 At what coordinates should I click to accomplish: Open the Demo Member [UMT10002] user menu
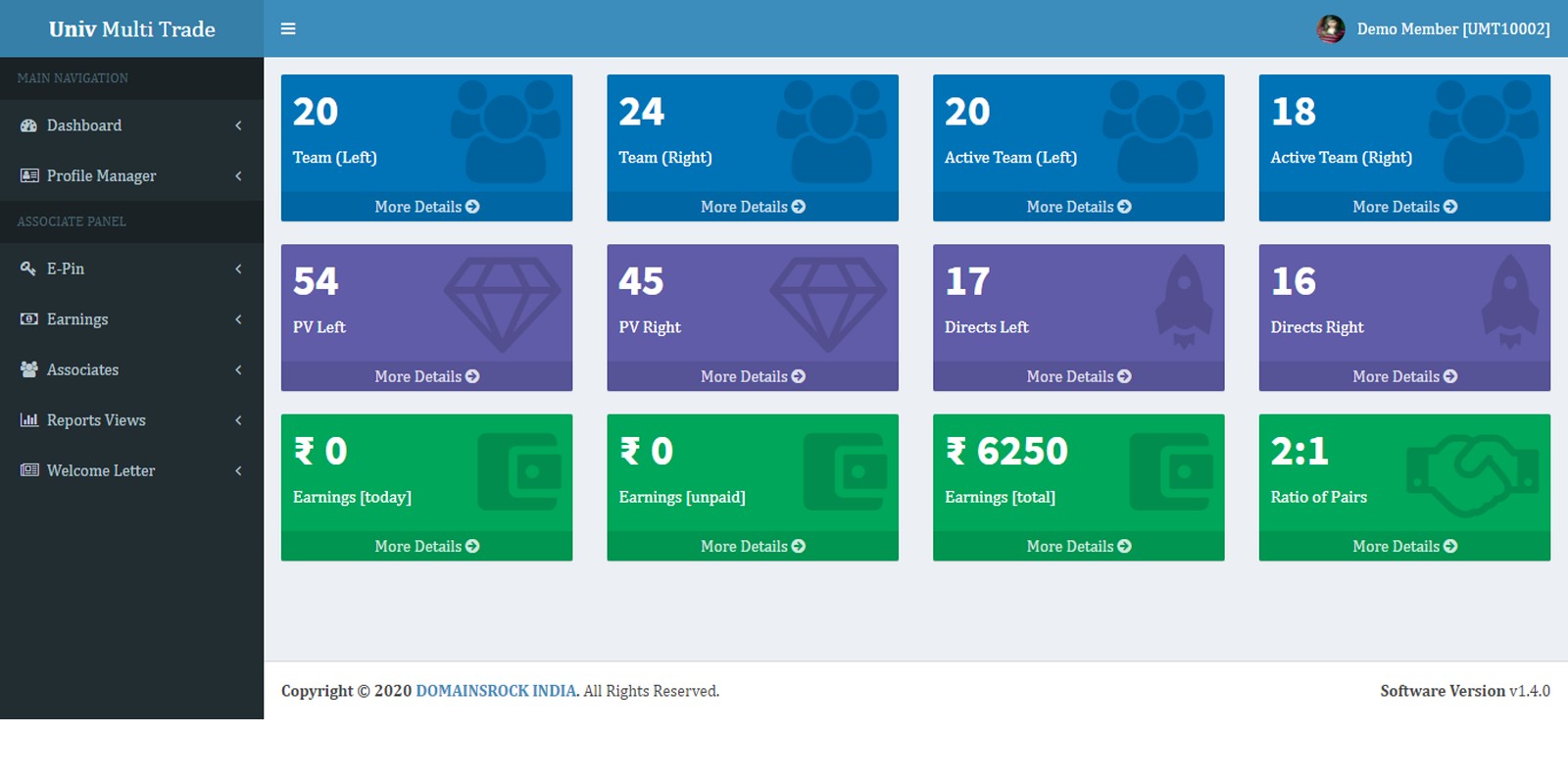pyautogui.click(x=1433, y=29)
